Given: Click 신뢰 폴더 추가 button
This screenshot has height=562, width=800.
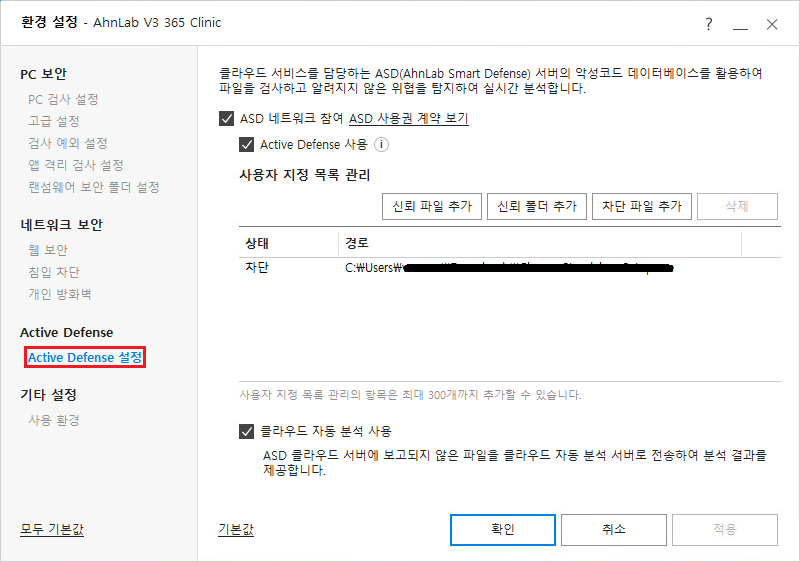Looking at the screenshot, I should [x=537, y=207].
